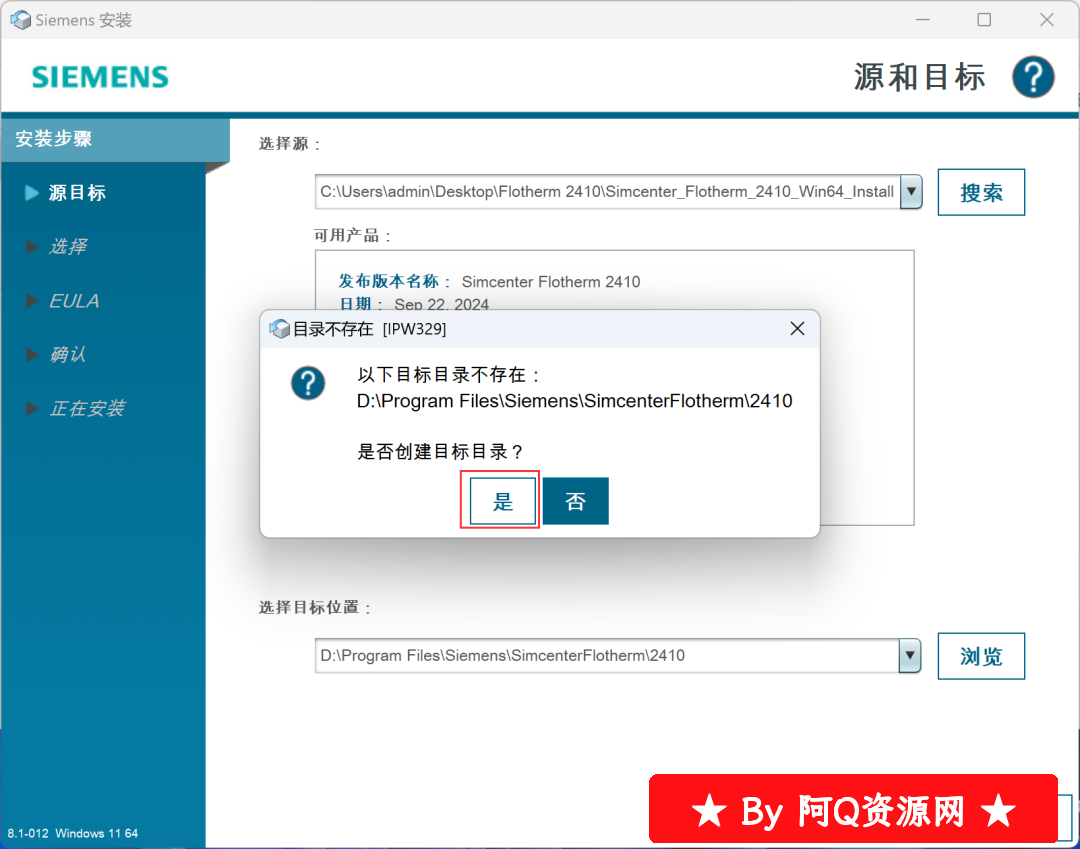Click the arrow beside 选择 step
Viewport: 1080px width, 849px height.
(x=32, y=247)
